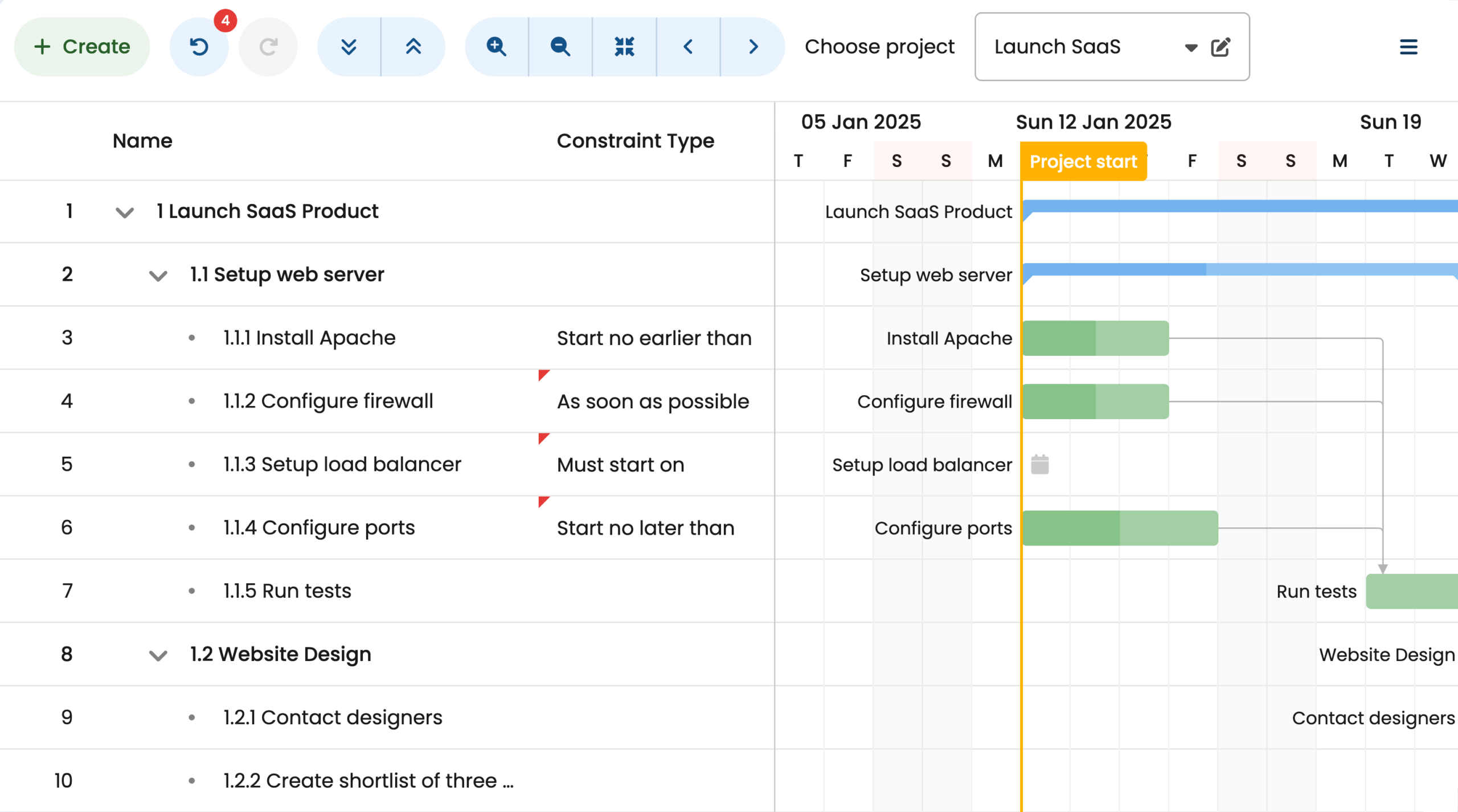Collapse the 1.2 Website Design group

point(158,655)
